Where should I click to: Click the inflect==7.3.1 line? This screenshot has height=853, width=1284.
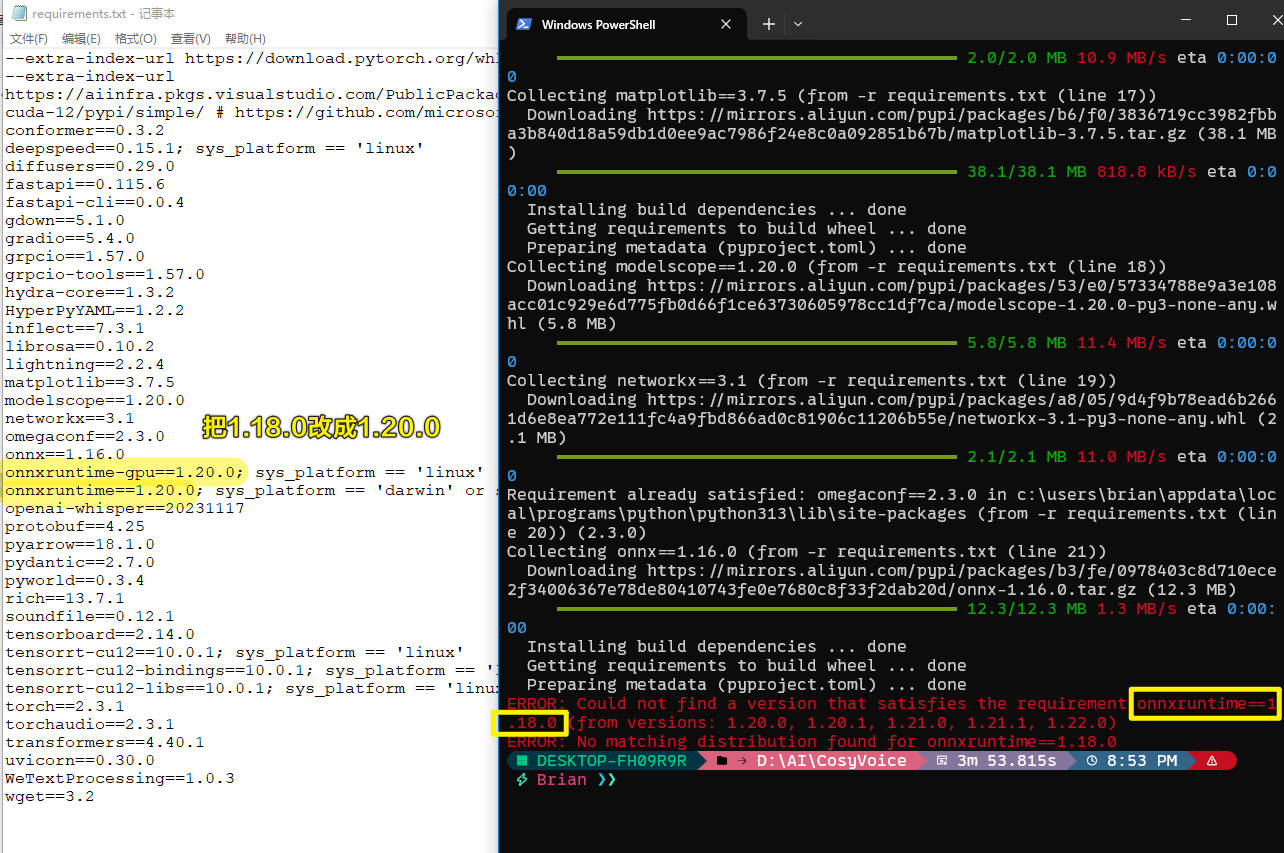click(75, 328)
